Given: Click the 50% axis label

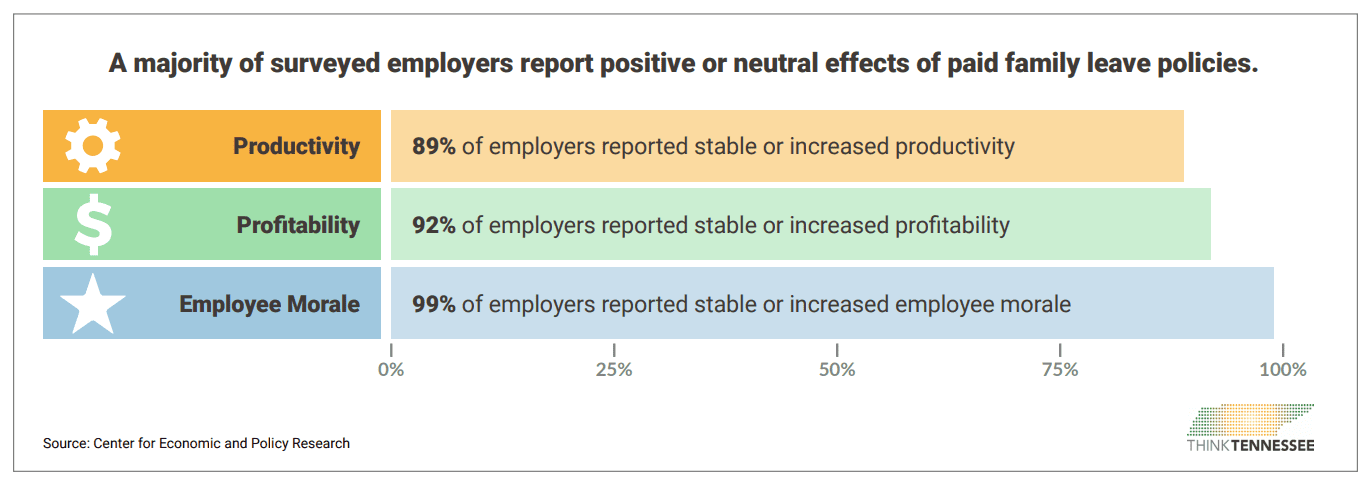Looking at the screenshot, I should pyautogui.click(x=837, y=370).
